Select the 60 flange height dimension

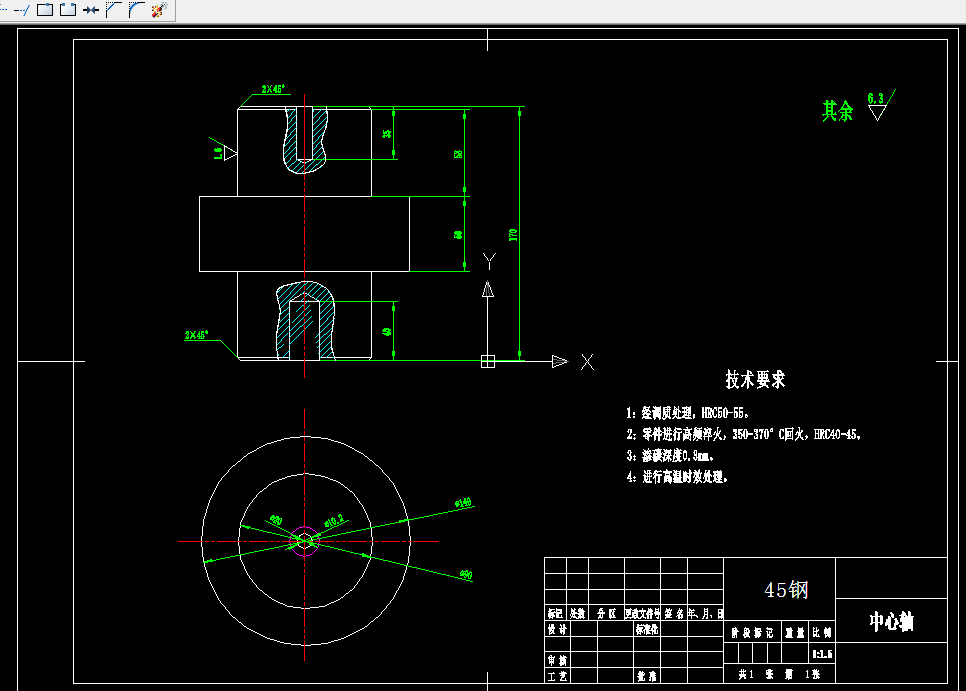tap(458, 235)
